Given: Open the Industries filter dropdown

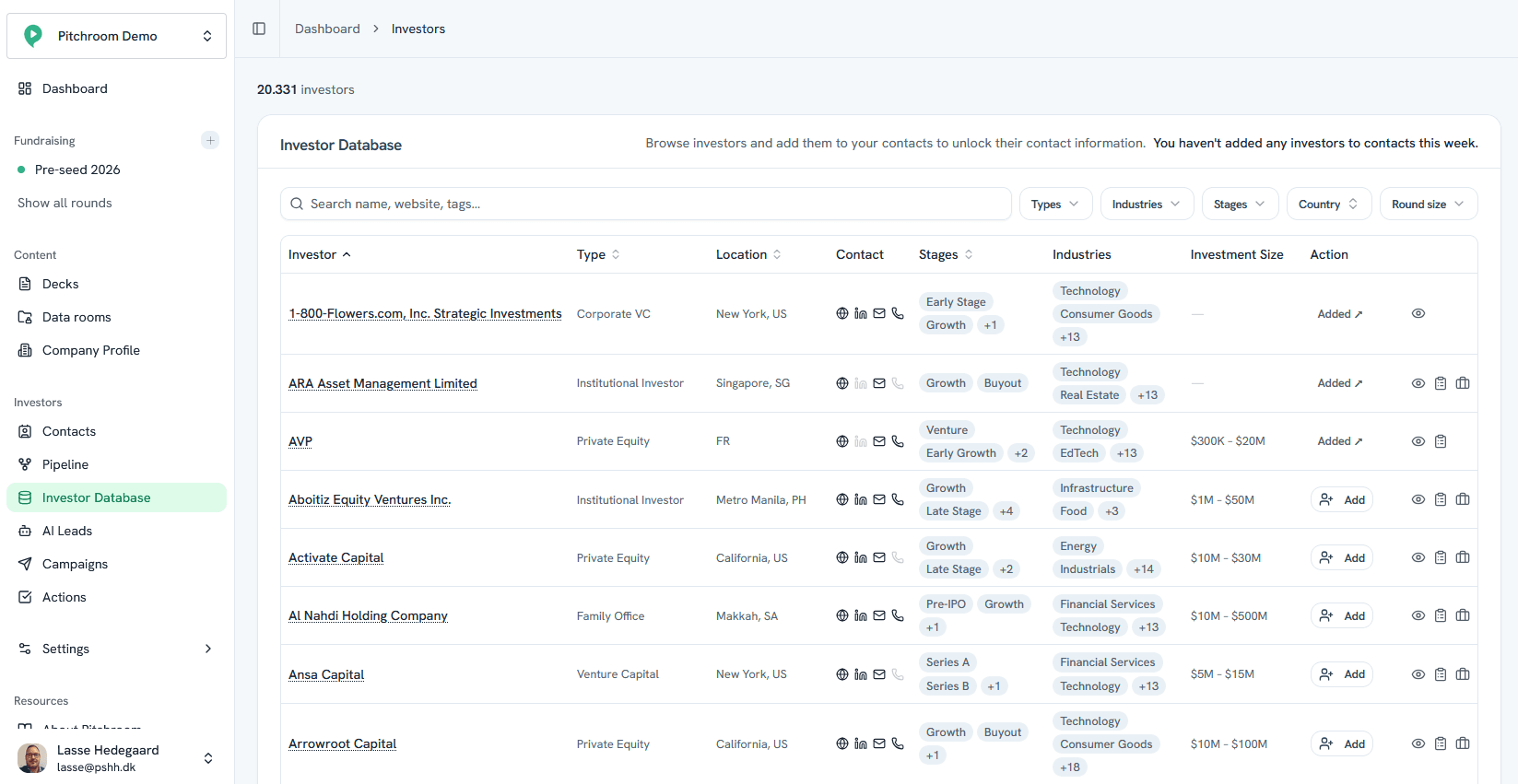Looking at the screenshot, I should click(1147, 204).
